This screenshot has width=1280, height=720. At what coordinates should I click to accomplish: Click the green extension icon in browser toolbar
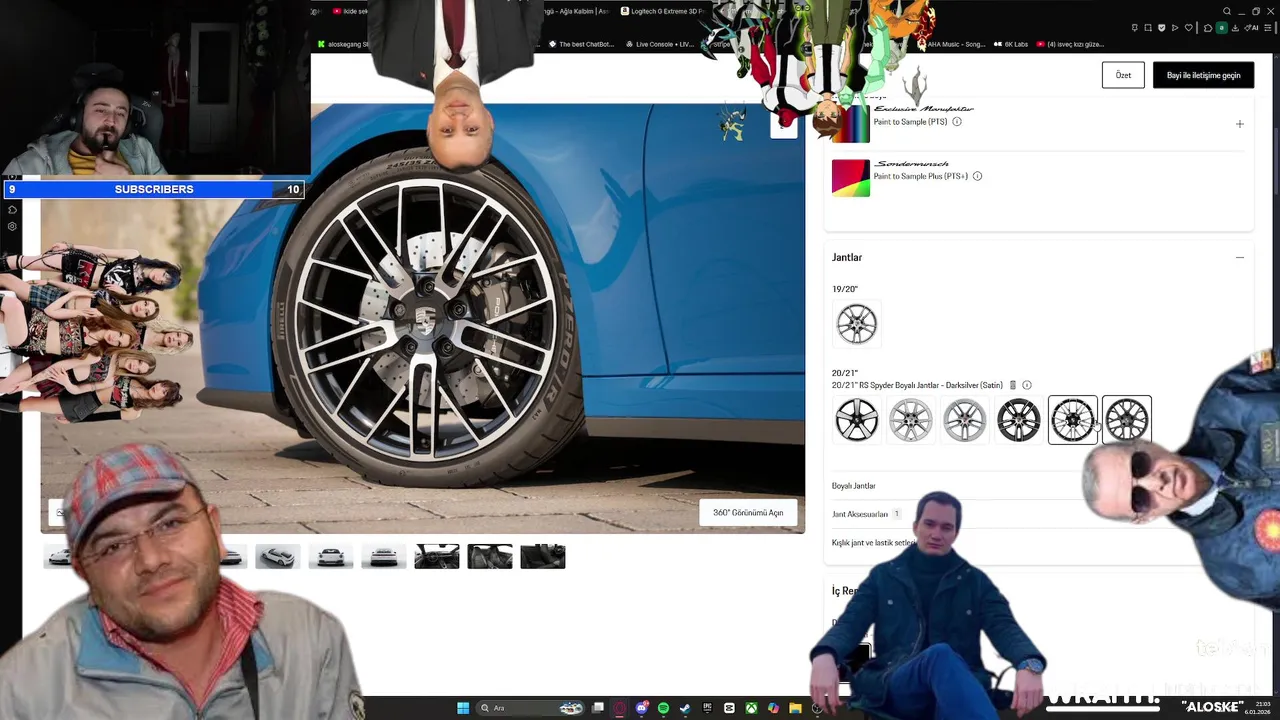point(1221,27)
